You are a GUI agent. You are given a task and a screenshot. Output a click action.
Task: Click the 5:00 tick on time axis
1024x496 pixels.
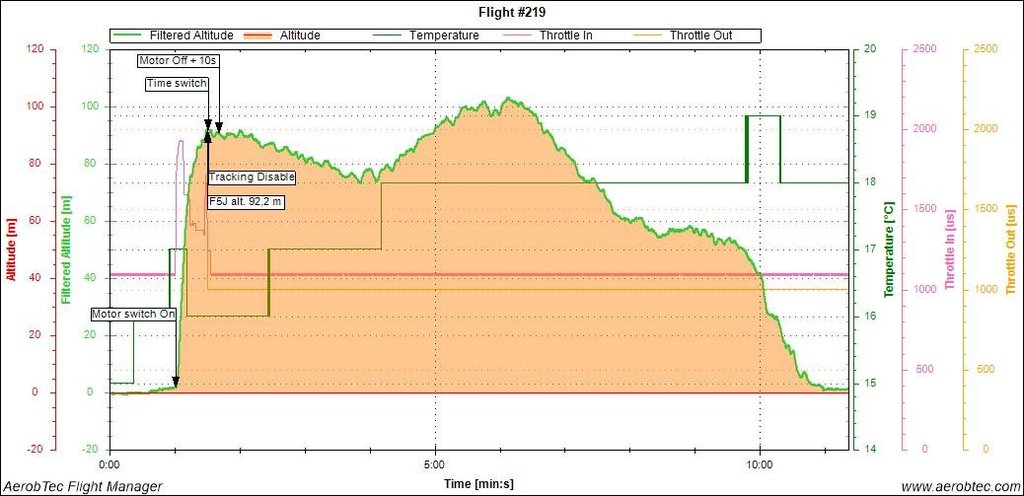pyautogui.click(x=435, y=464)
